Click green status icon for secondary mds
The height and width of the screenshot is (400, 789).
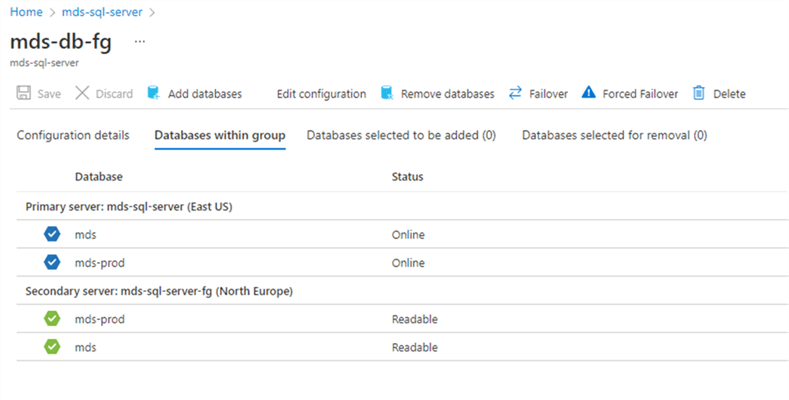52,347
